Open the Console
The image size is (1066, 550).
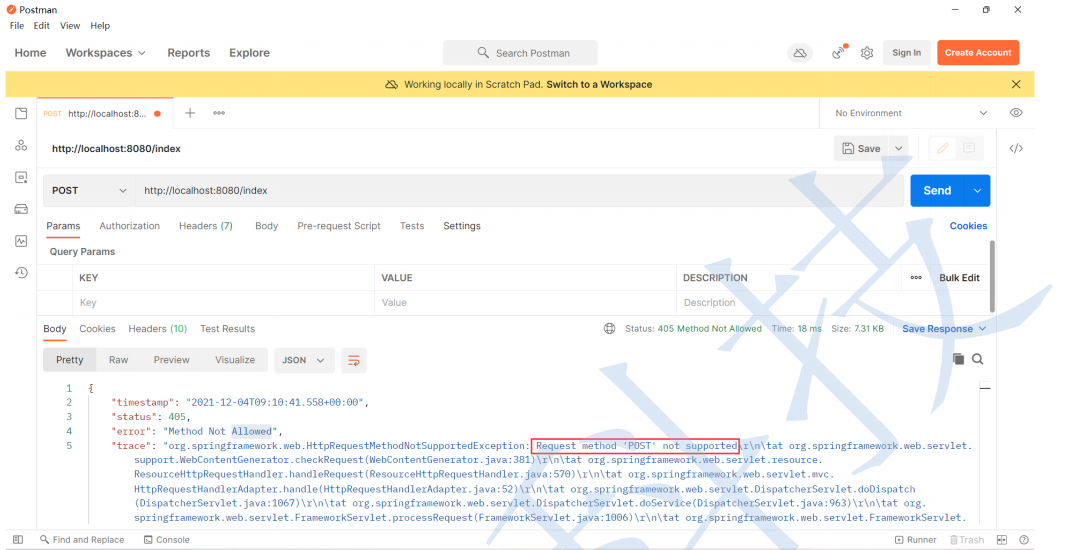point(167,540)
